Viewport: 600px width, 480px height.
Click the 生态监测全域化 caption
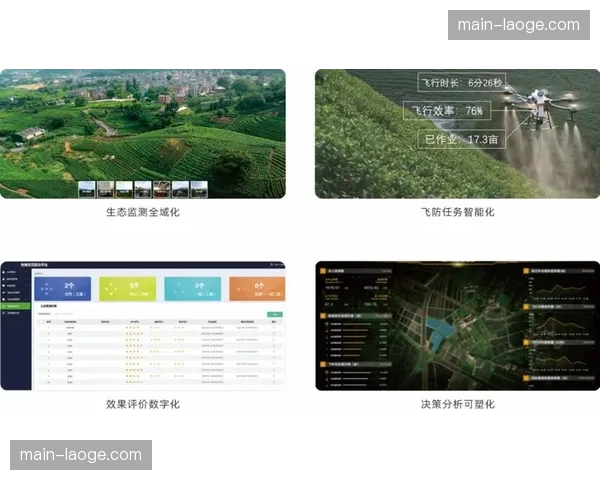(x=143, y=212)
